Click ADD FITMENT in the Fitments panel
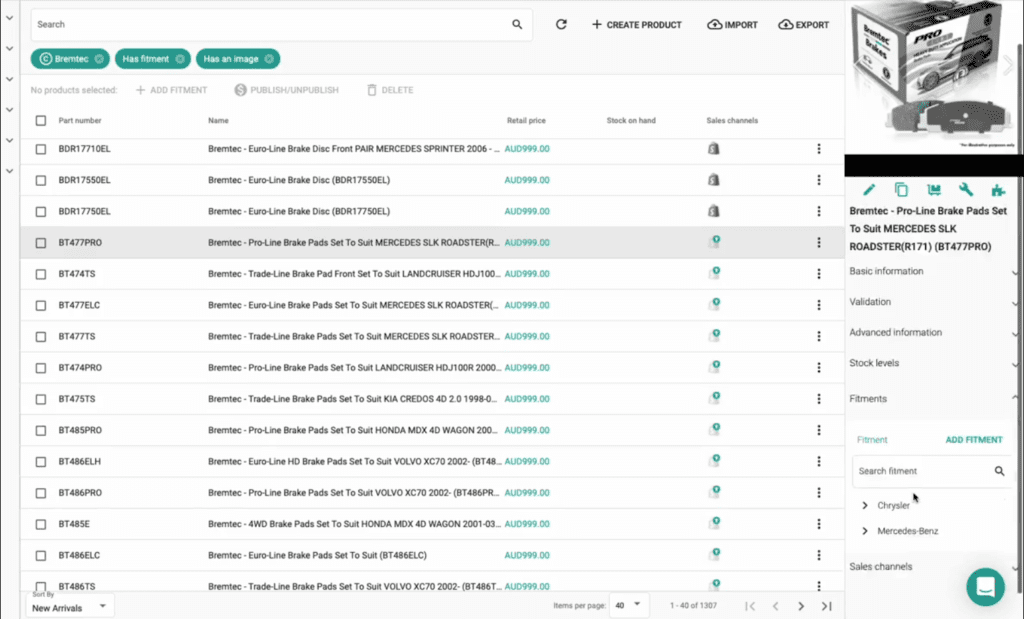The height and width of the screenshot is (619, 1024). click(974, 439)
